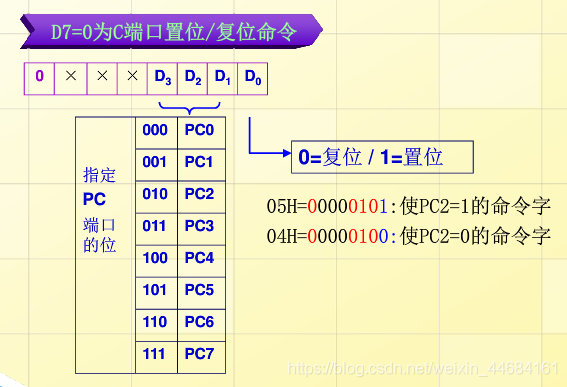This screenshot has height=387, width=567.
Task: Select table cell '100'
Action: click(157, 261)
